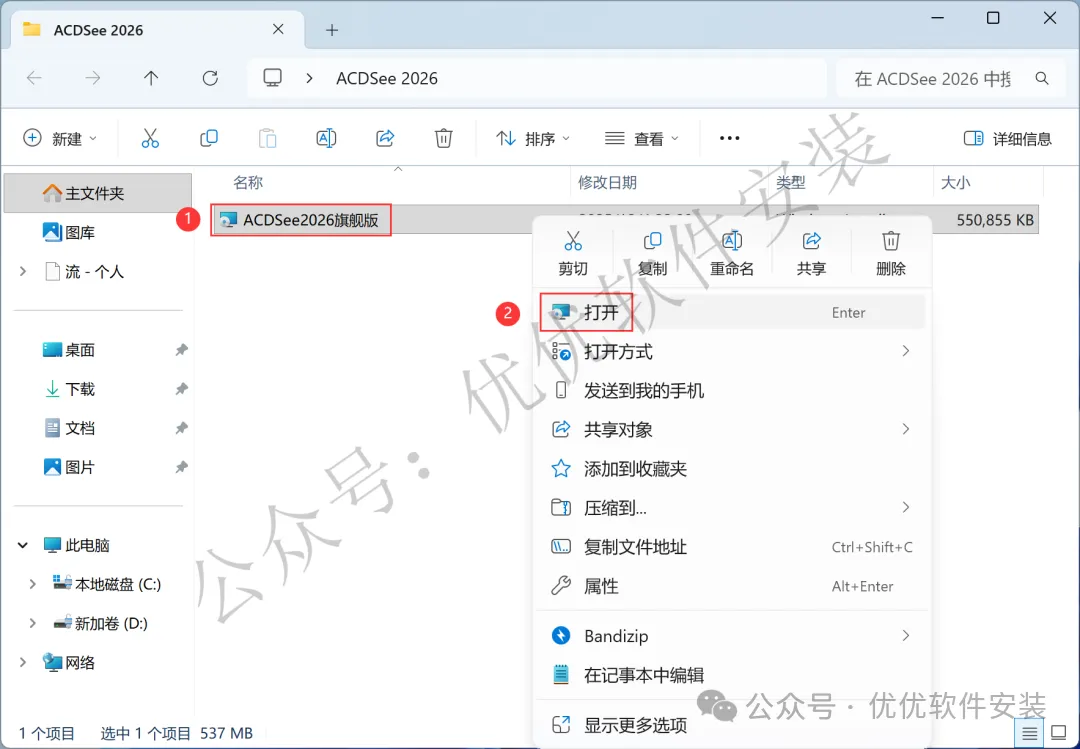Click the search magnifier icon
Image resolution: width=1080 pixels, height=749 pixels.
(1042, 79)
